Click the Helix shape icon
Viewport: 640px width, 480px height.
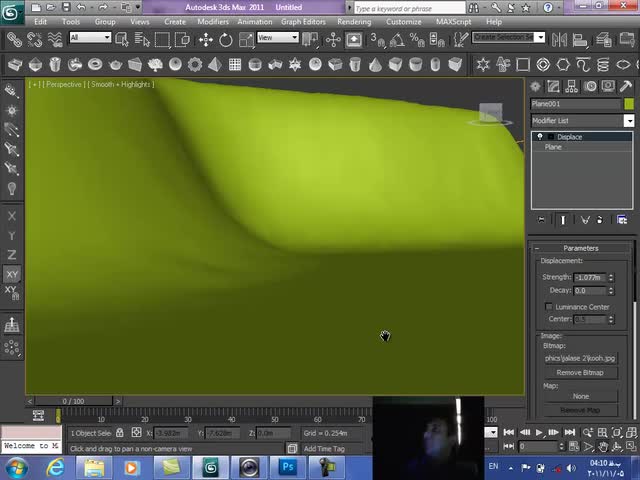(x=603, y=64)
